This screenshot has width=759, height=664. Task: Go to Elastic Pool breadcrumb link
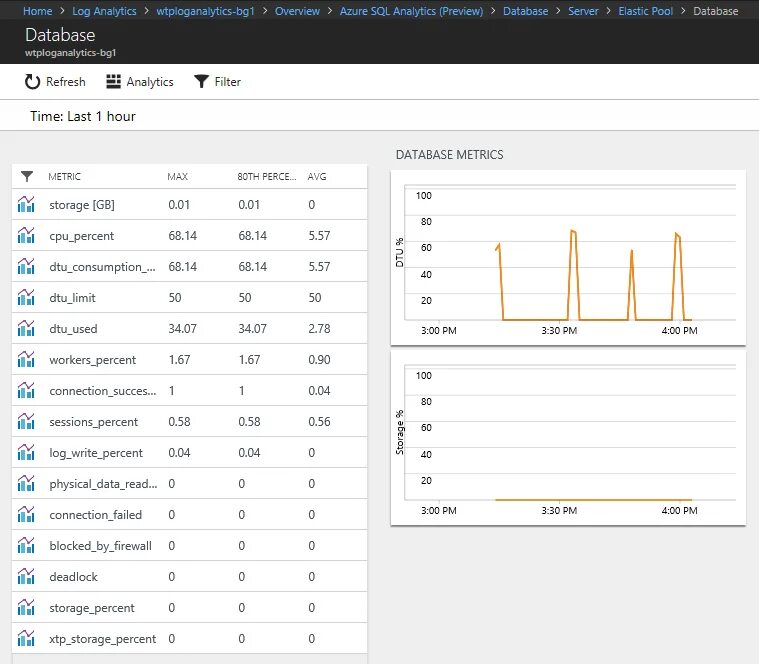tap(645, 11)
